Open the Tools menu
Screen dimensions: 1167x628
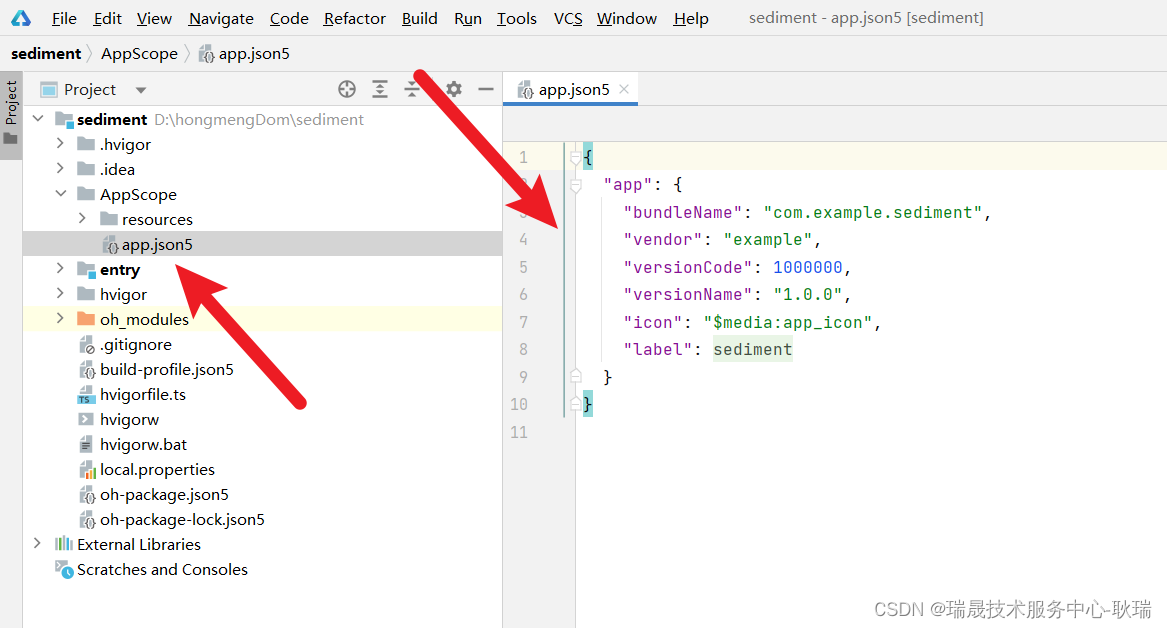[517, 19]
